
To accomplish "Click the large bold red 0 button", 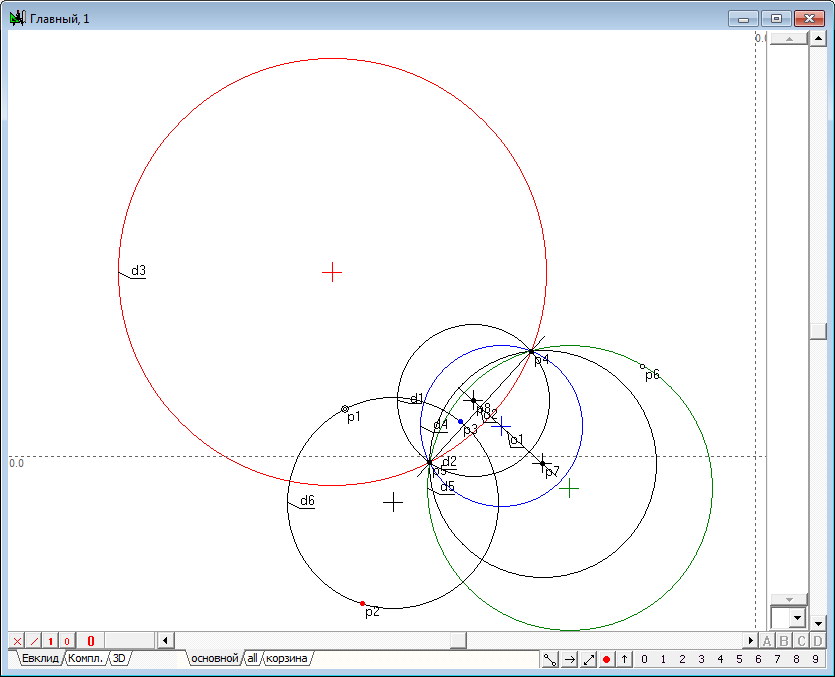I will tap(90, 641).
